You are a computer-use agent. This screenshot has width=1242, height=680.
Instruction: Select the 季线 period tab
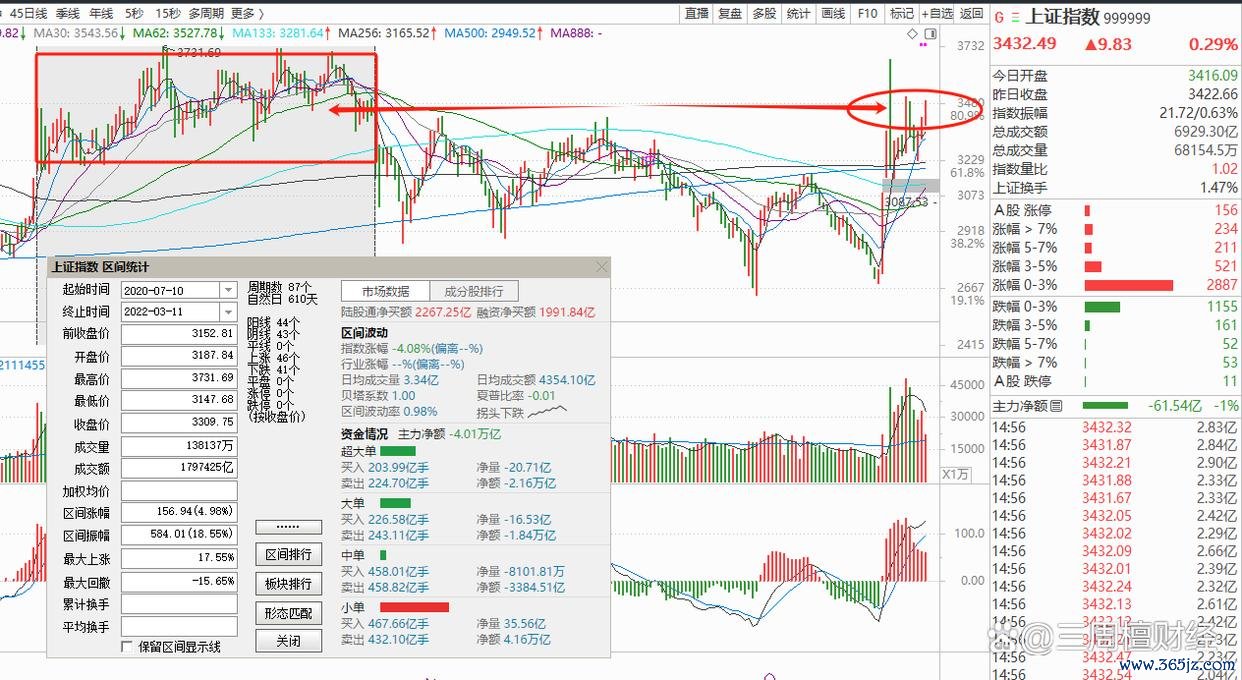point(68,13)
